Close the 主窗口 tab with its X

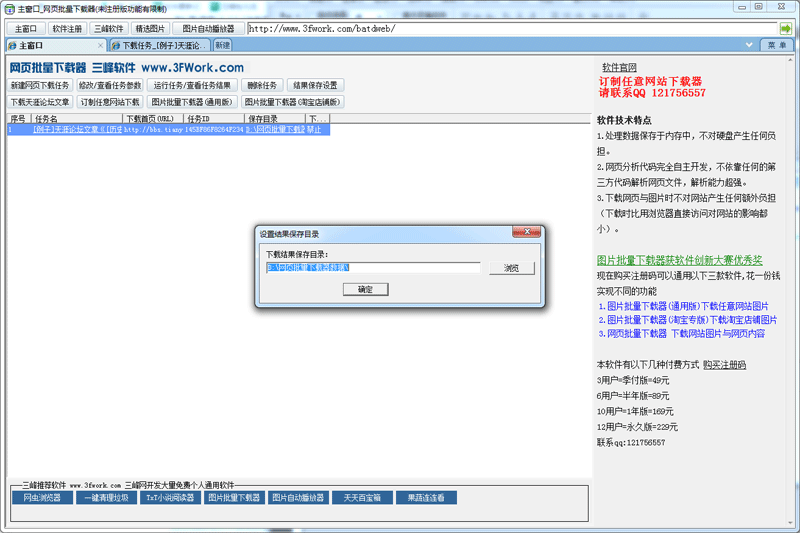100,45
